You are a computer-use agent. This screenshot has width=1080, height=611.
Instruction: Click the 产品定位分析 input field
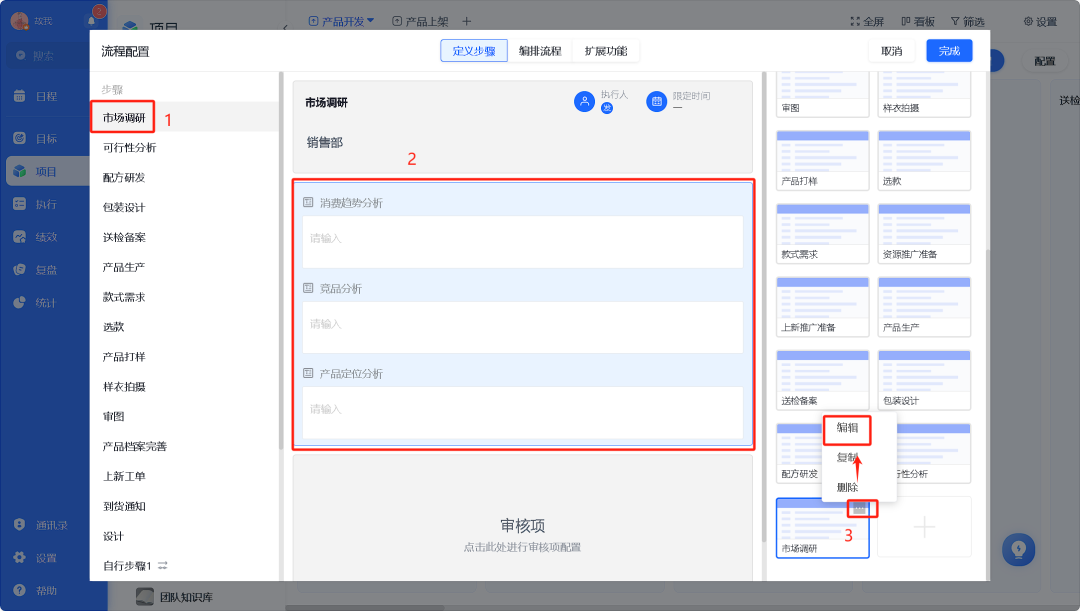(523, 413)
